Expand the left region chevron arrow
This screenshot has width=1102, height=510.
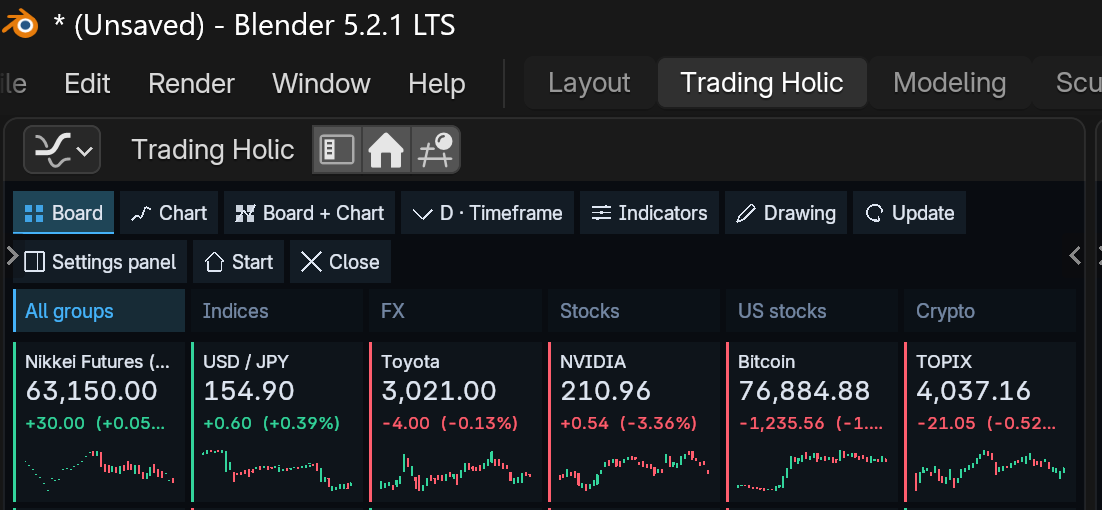(11, 255)
